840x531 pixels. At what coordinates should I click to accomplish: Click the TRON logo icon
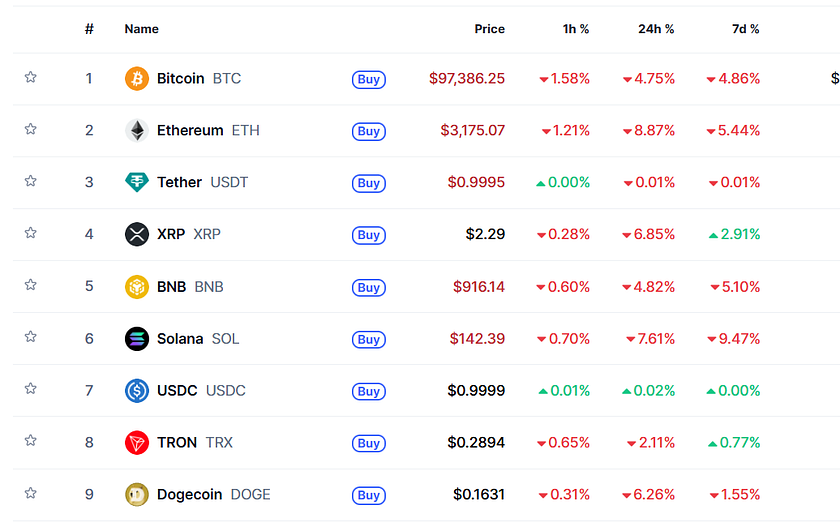[137, 443]
